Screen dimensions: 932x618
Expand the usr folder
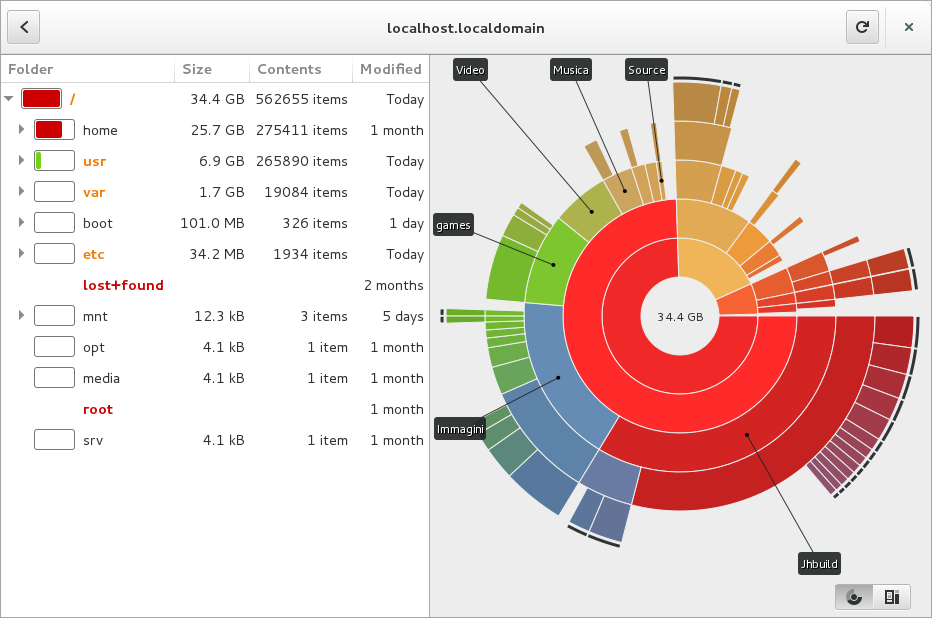[x=21, y=161]
